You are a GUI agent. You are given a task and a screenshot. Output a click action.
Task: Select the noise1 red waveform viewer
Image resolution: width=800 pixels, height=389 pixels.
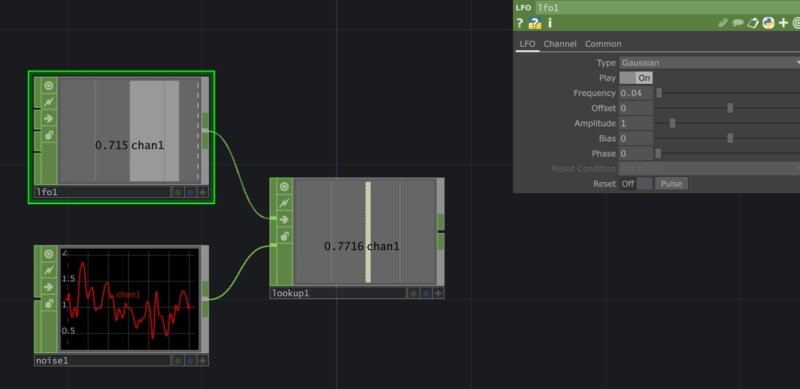click(x=130, y=299)
